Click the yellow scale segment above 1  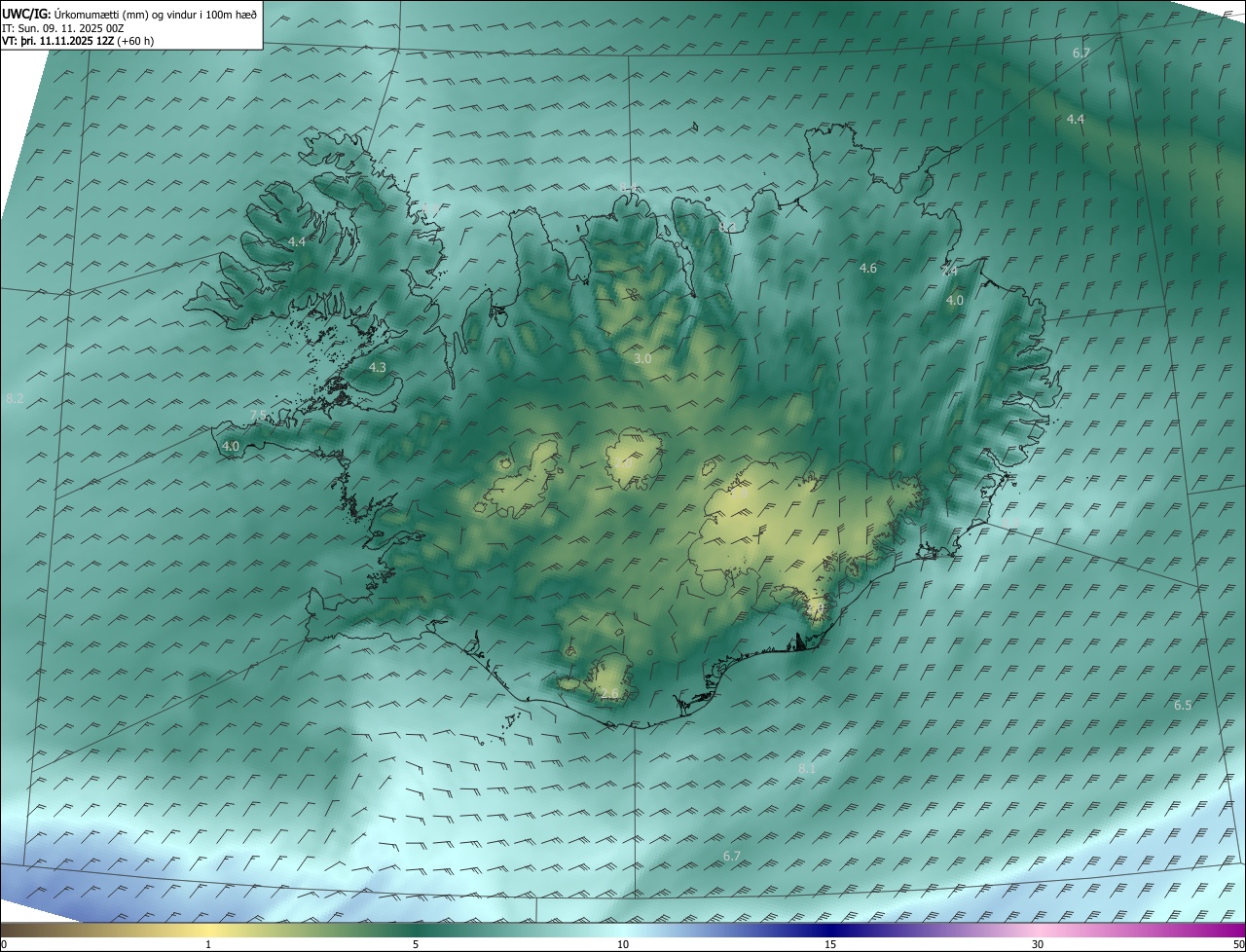(208, 930)
